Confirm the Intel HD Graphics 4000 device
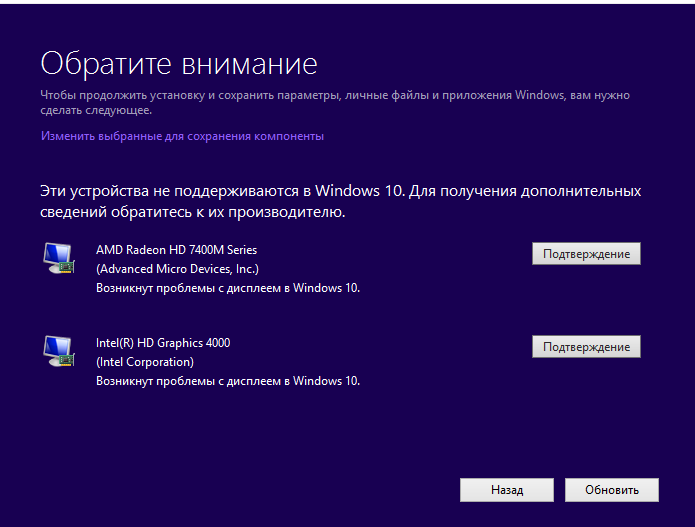Screen dimensions: 695x527 586,347
